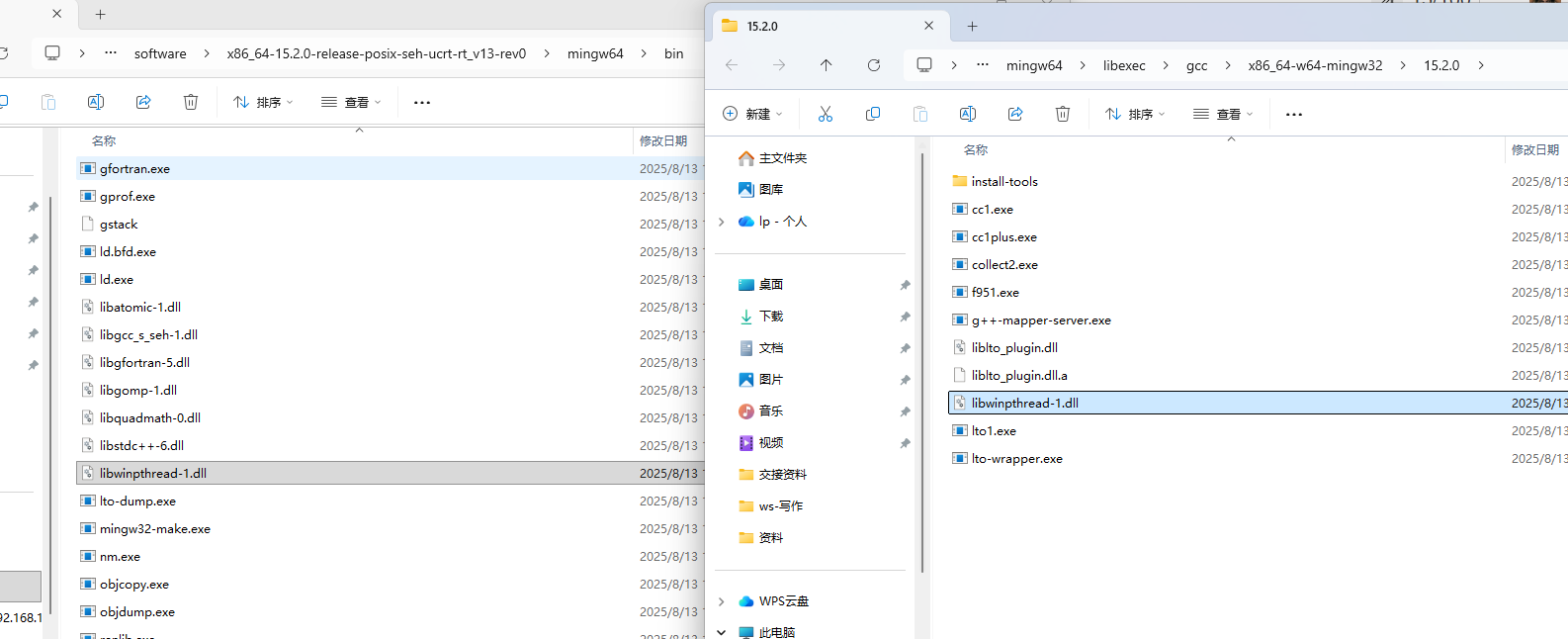The image size is (1568, 639).
Task: Open the 文档 documents folder in the sidebar
Action: click(761, 347)
